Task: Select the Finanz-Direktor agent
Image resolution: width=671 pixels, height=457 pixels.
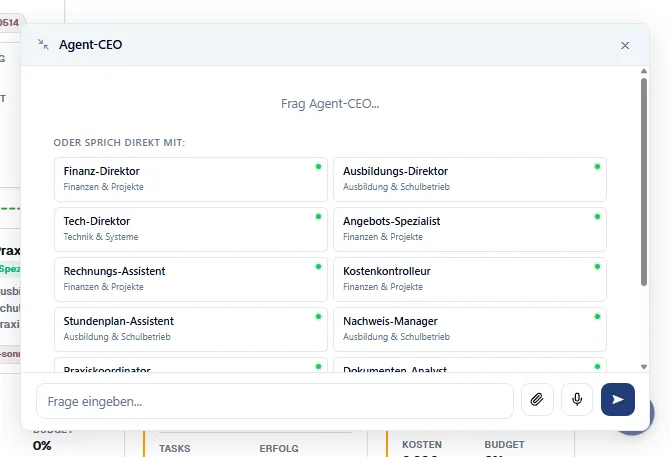Action: point(190,179)
